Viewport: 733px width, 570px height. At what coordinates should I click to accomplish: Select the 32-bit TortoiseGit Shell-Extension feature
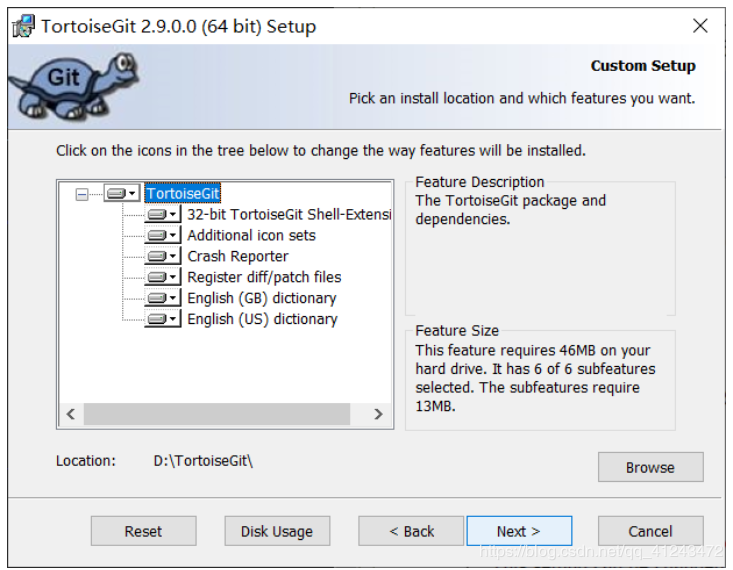click(x=289, y=214)
